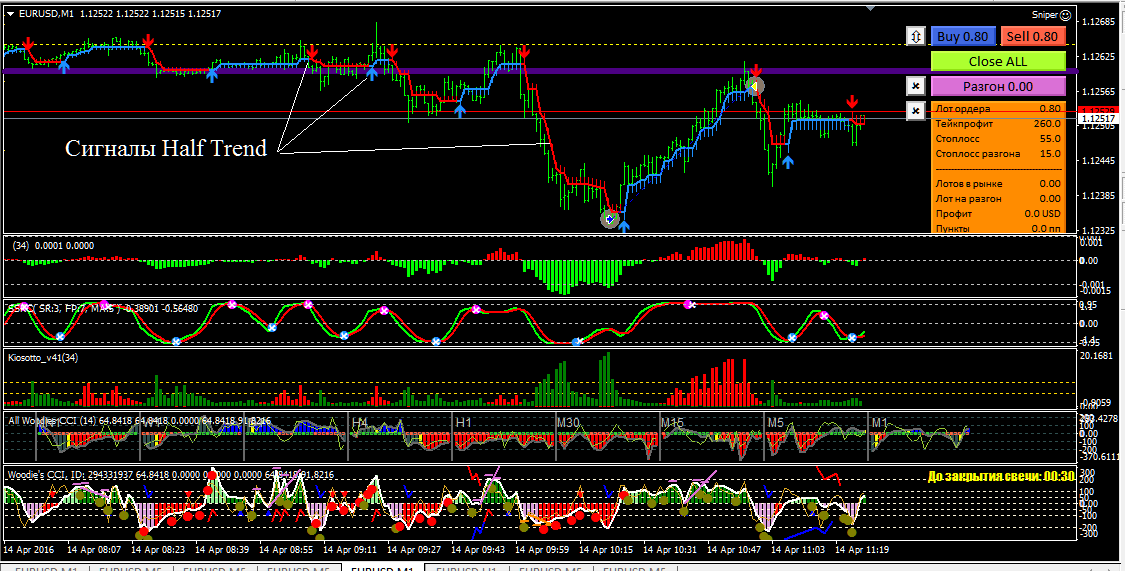This screenshot has width=1125, height=571.
Task: Click the До закрытия свечи countdown text
Action: tap(1001, 476)
